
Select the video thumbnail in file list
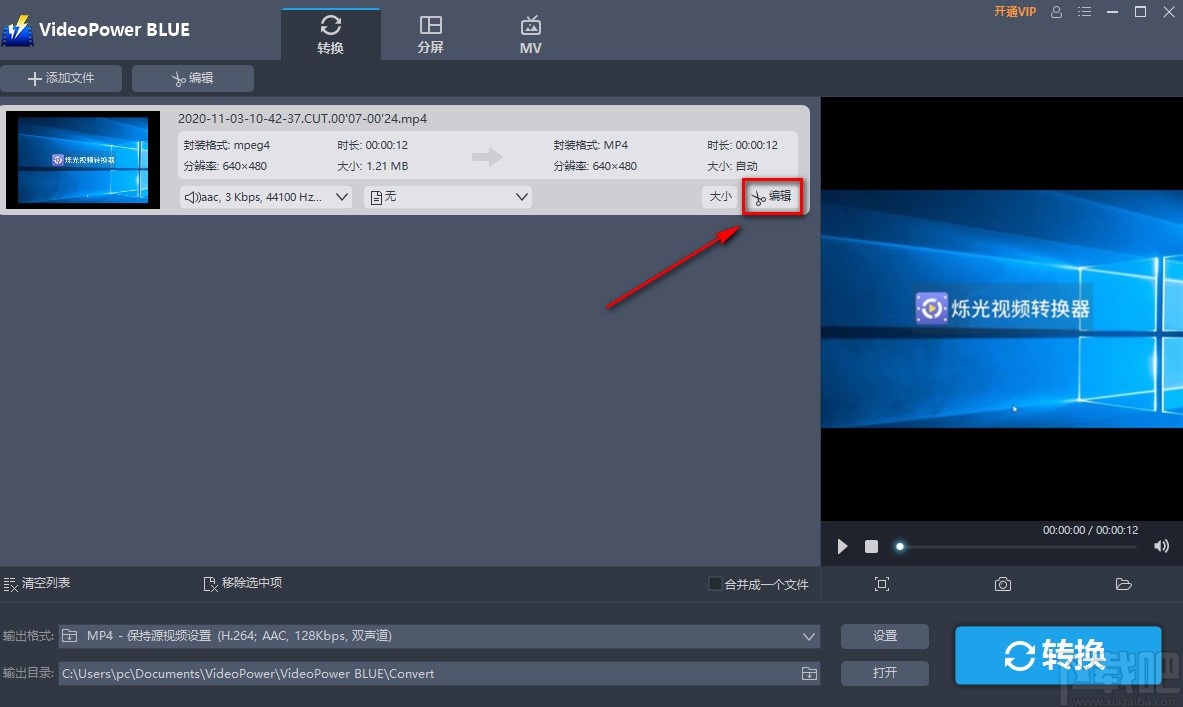[83, 160]
